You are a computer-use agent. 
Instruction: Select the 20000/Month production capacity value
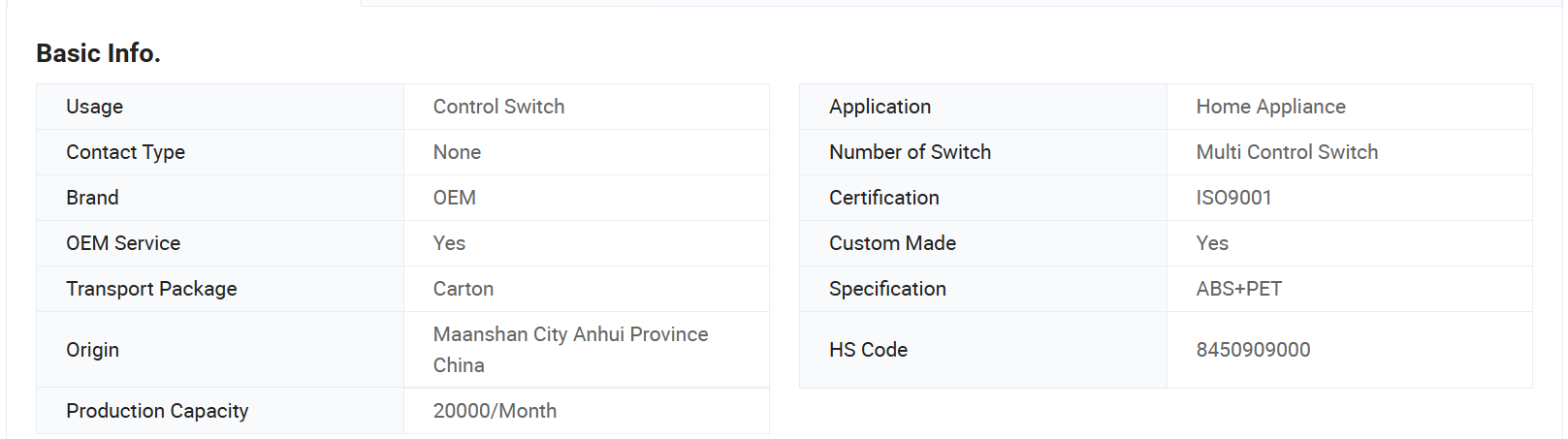click(x=495, y=411)
